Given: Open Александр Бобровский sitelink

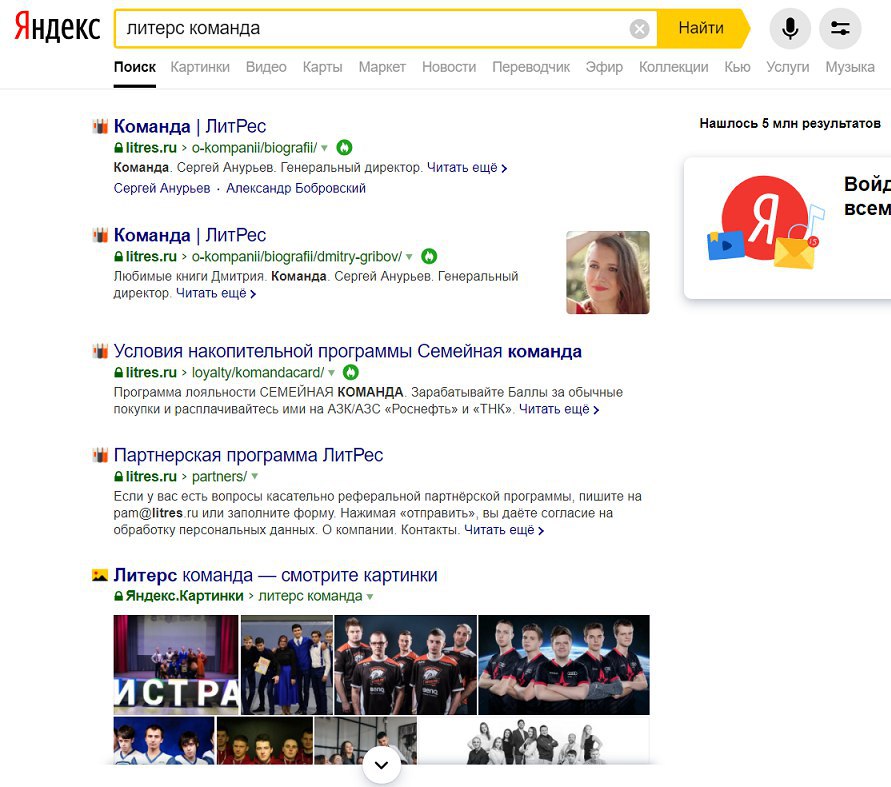Looking at the screenshot, I should tap(295, 188).
